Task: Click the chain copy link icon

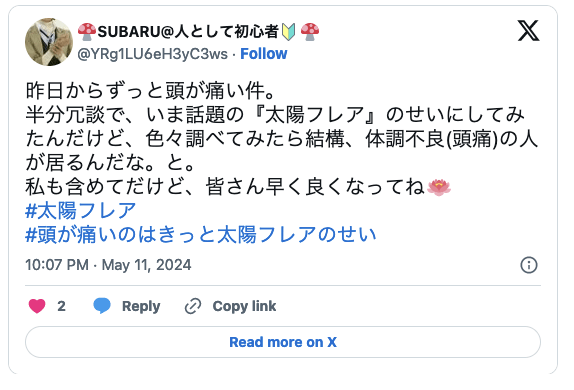Action: 193,306
